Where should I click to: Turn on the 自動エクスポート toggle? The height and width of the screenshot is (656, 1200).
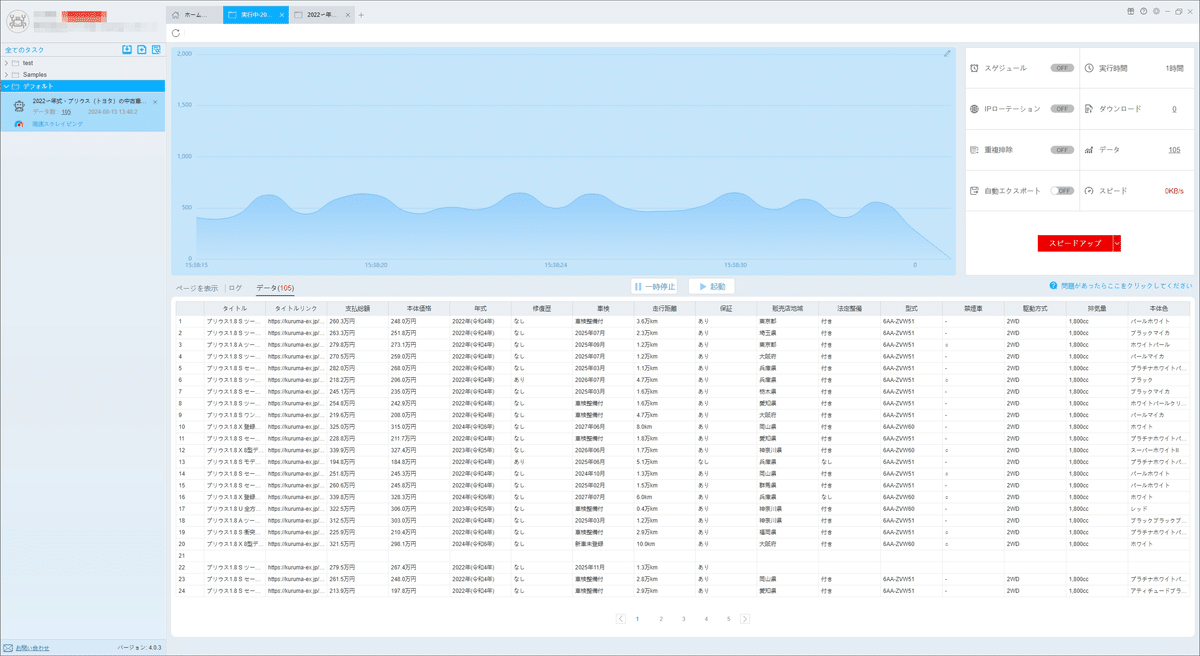[1062, 190]
